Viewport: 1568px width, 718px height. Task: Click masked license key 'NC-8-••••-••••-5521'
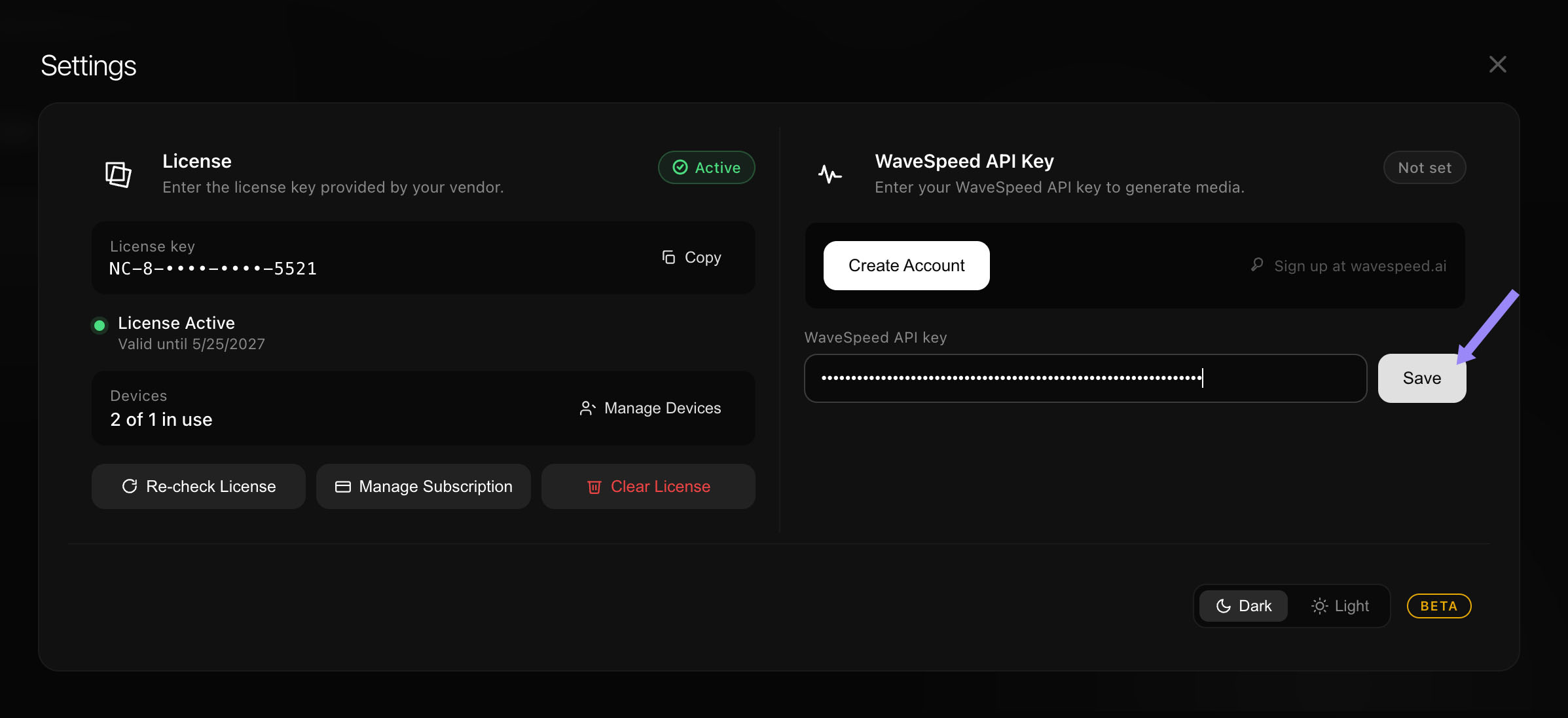(x=213, y=269)
